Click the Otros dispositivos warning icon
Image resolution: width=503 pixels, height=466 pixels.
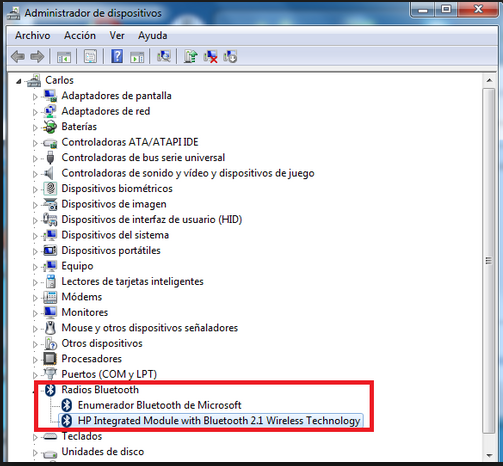tap(50, 343)
